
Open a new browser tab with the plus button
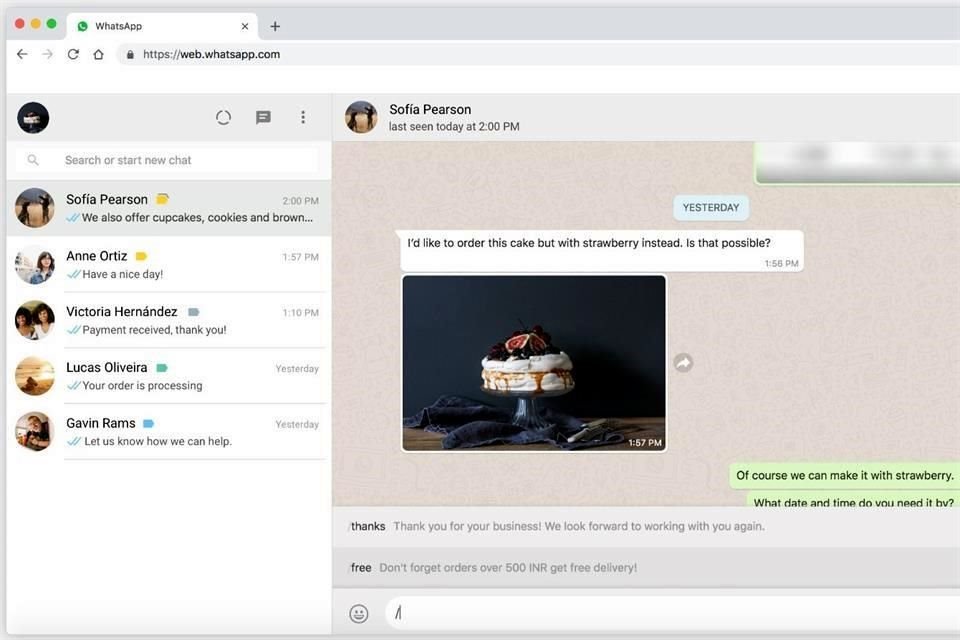[275, 25]
